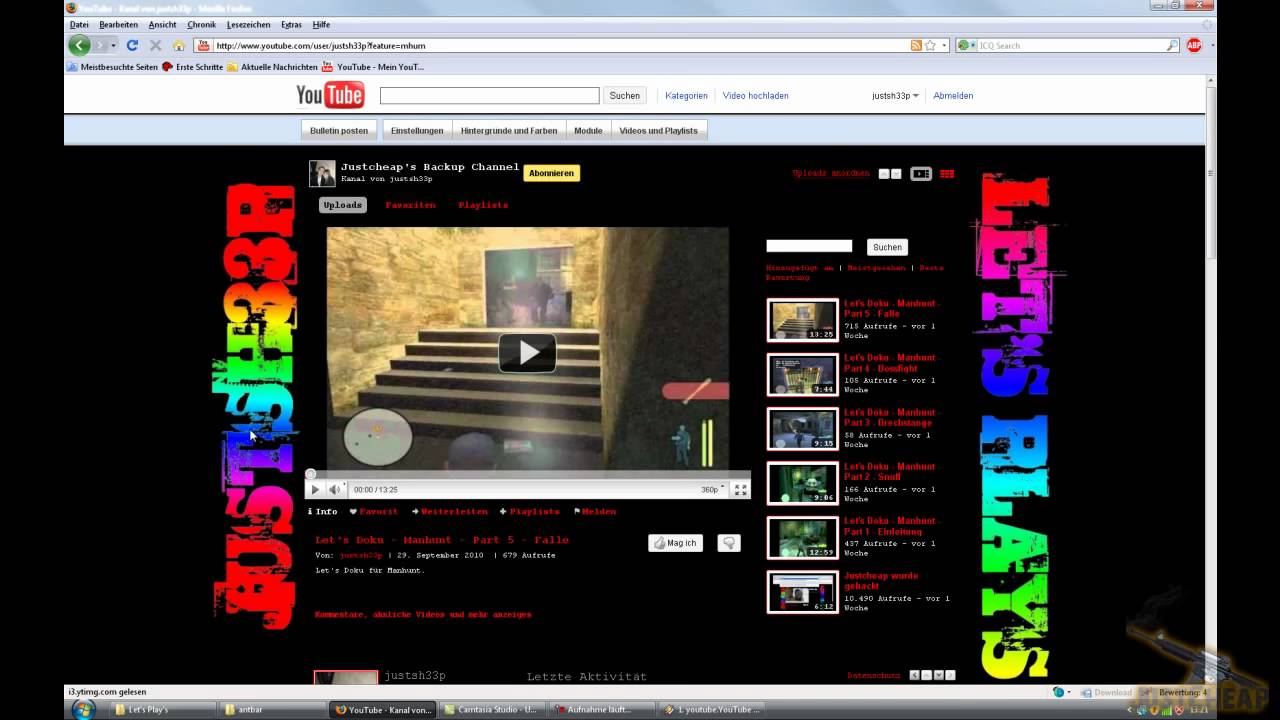Open the Windows Start orb
Image resolution: width=1280 pixels, height=720 pixels.
click(83, 709)
